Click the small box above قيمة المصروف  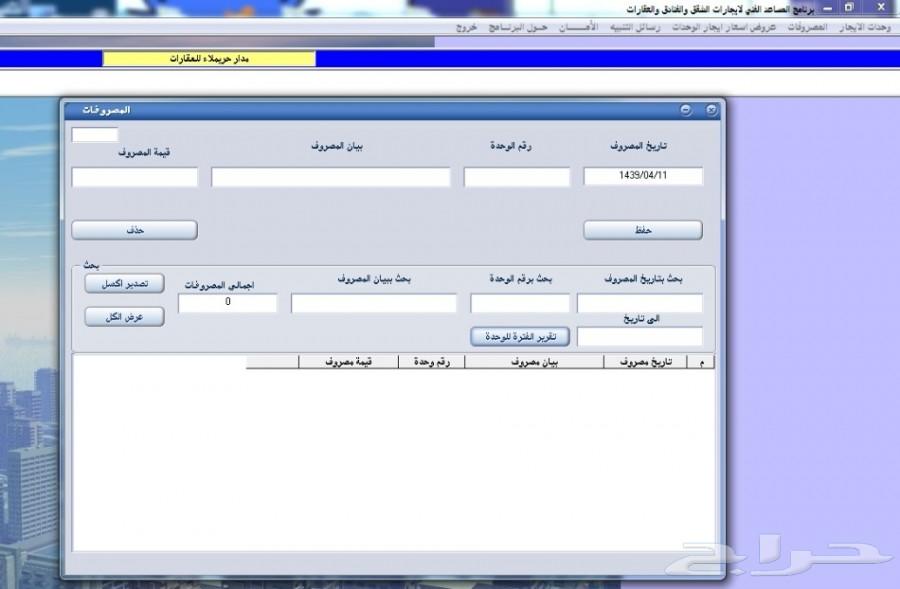(x=95, y=135)
